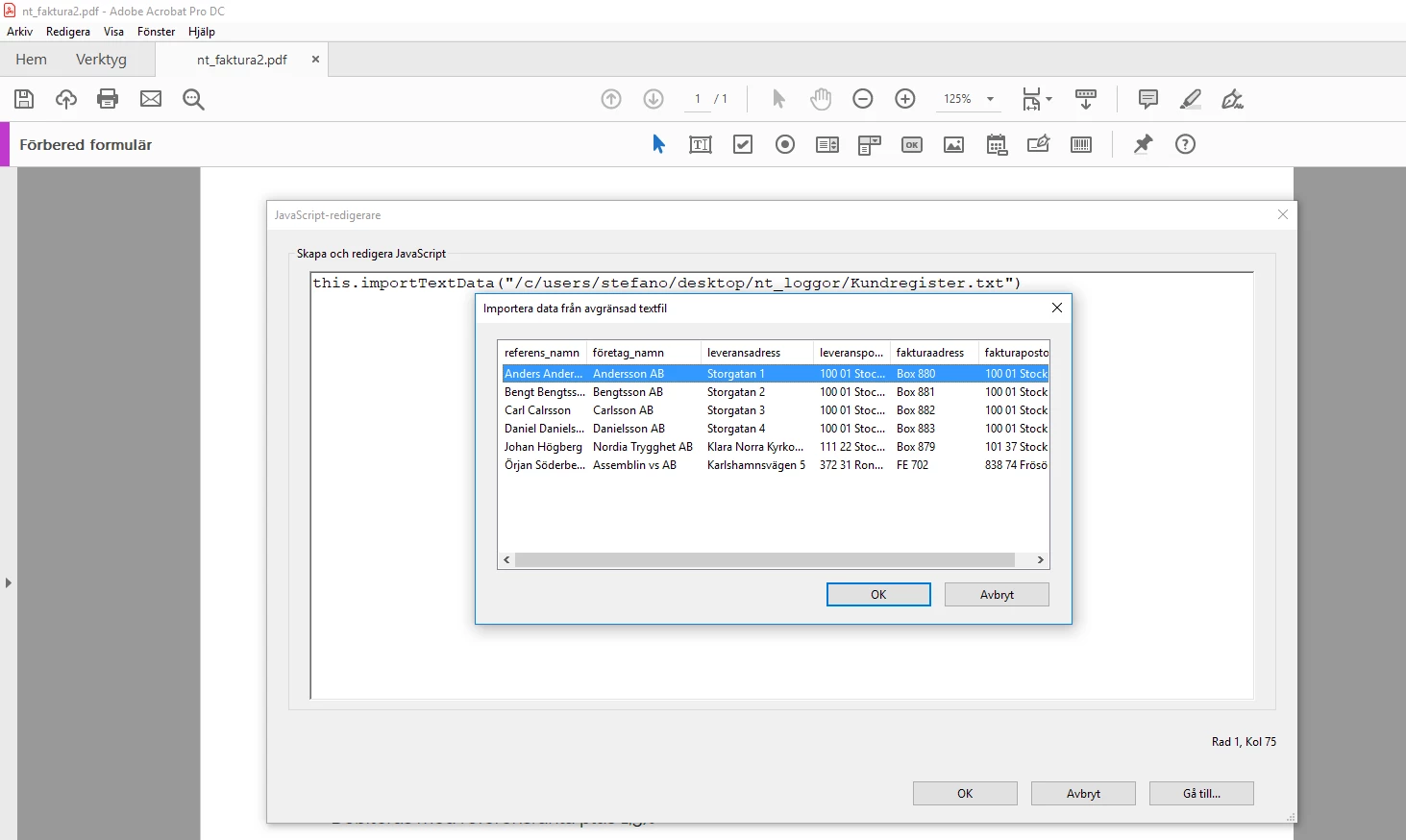Click the fit page scrolling icon

coord(1031,99)
